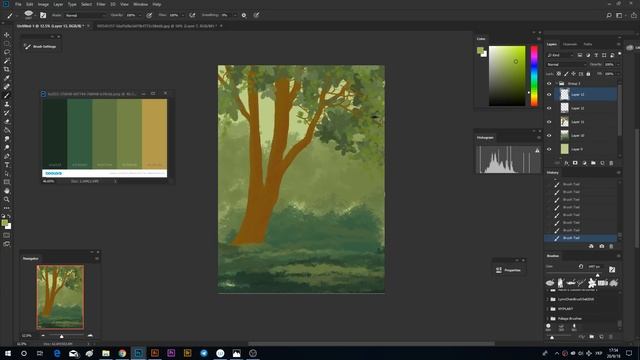The height and width of the screenshot is (360, 640).
Task: Click the Navigator preview thumbnail
Action: tap(60, 297)
